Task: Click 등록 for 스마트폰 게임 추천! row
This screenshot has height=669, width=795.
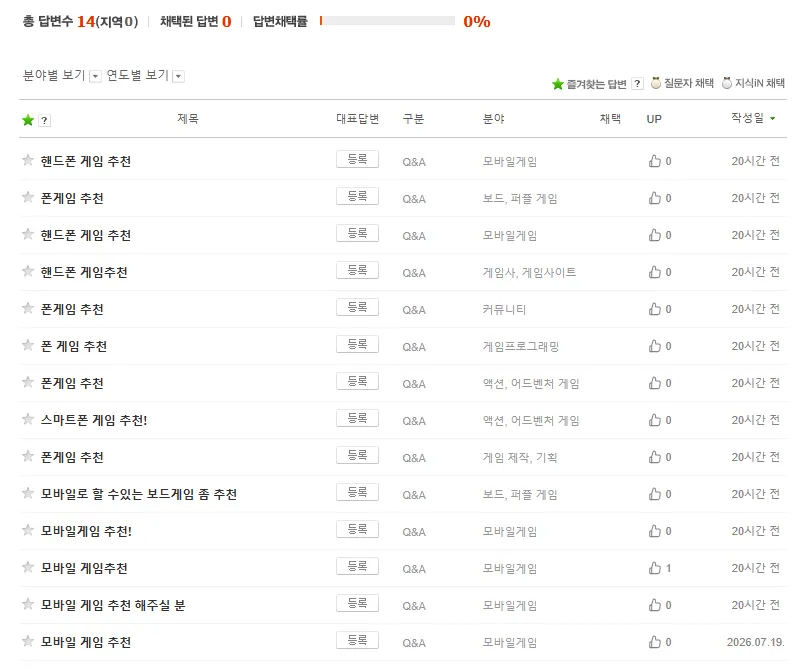Action: tap(357, 418)
